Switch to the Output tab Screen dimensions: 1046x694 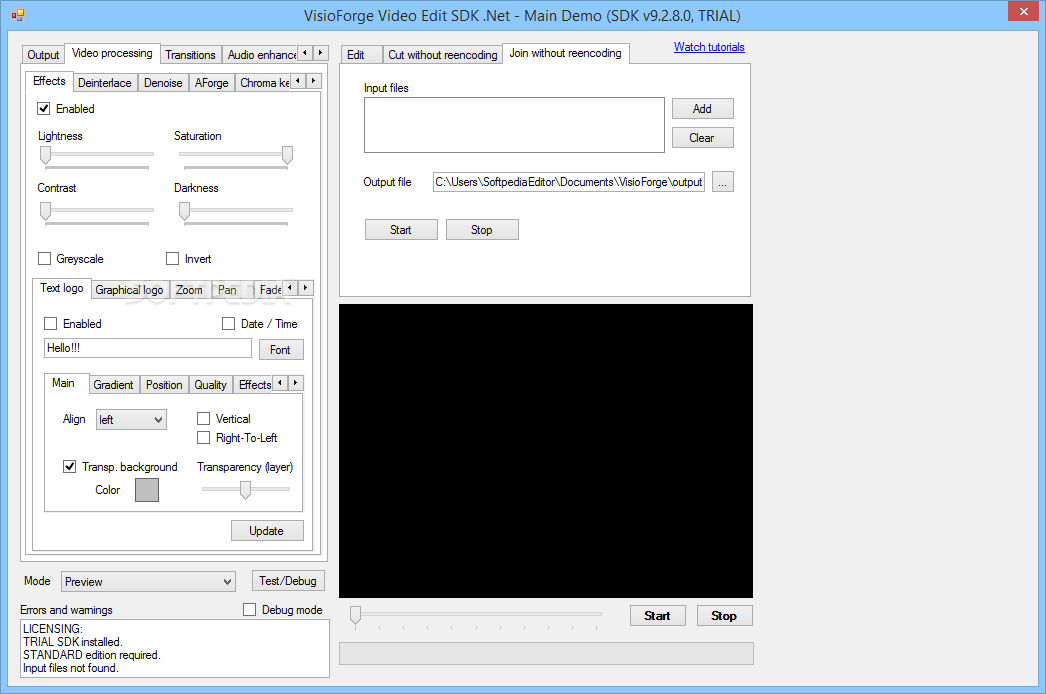click(x=43, y=55)
